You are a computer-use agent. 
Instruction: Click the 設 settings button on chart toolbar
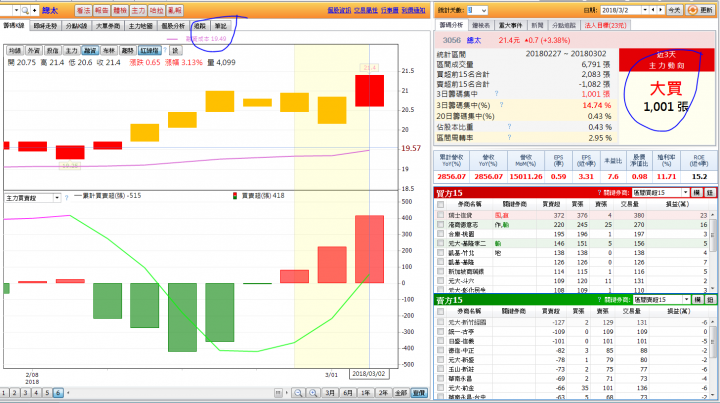tap(175, 50)
